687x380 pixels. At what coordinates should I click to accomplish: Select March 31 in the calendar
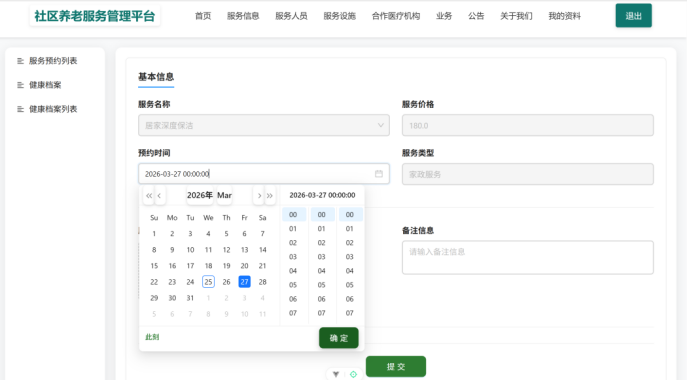coord(190,298)
